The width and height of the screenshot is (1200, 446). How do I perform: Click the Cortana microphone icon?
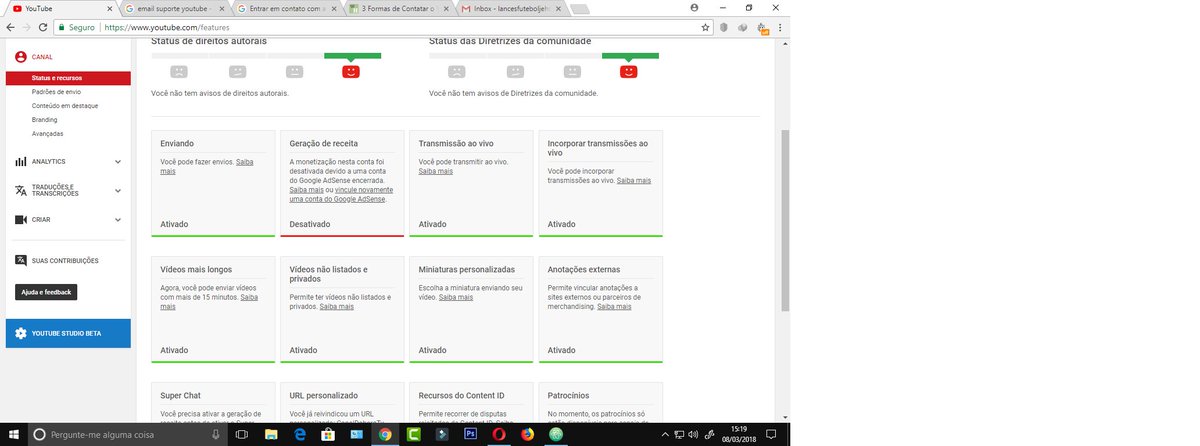coord(217,435)
